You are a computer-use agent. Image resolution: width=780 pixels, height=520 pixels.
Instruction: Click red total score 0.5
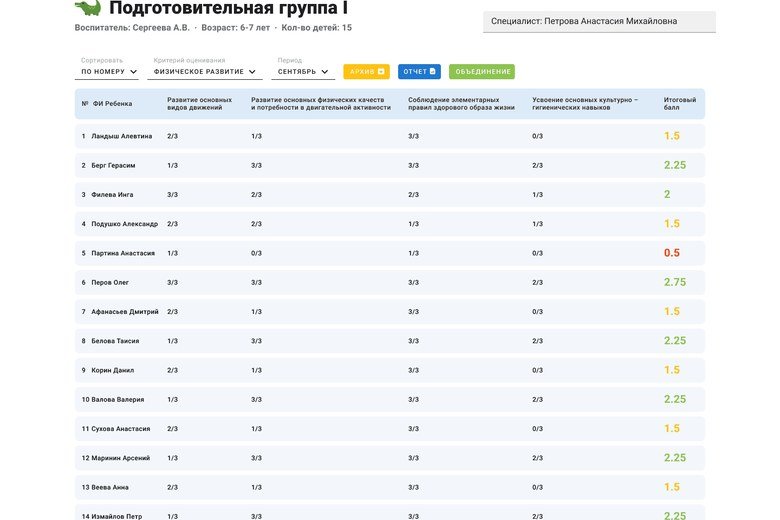pyautogui.click(x=672, y=253)
